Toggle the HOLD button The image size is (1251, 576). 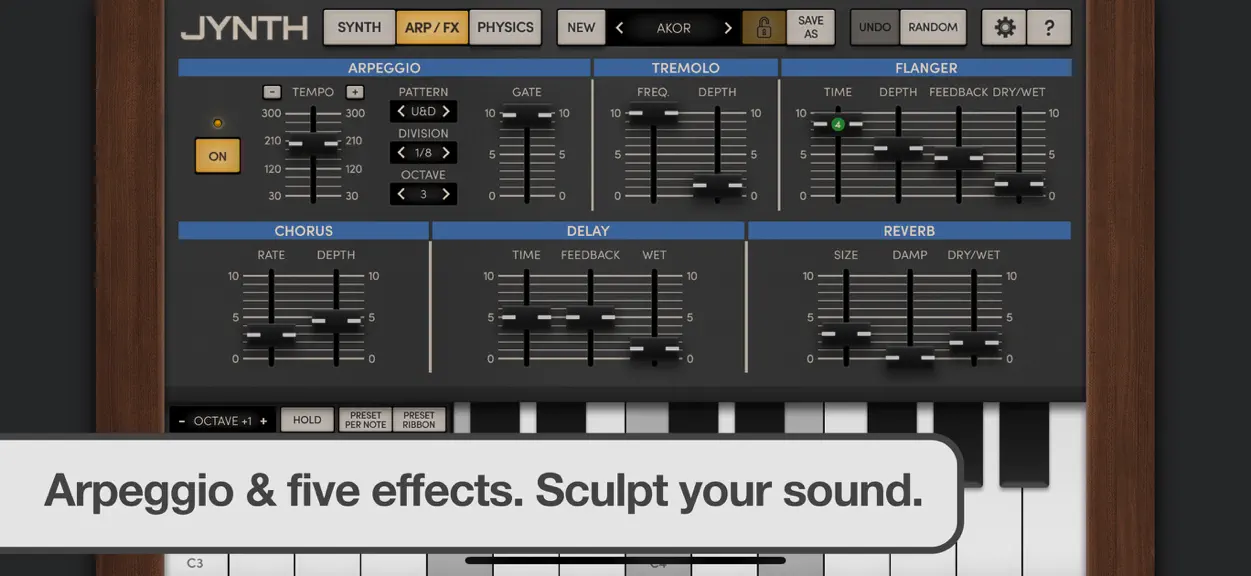pos(307,420)
